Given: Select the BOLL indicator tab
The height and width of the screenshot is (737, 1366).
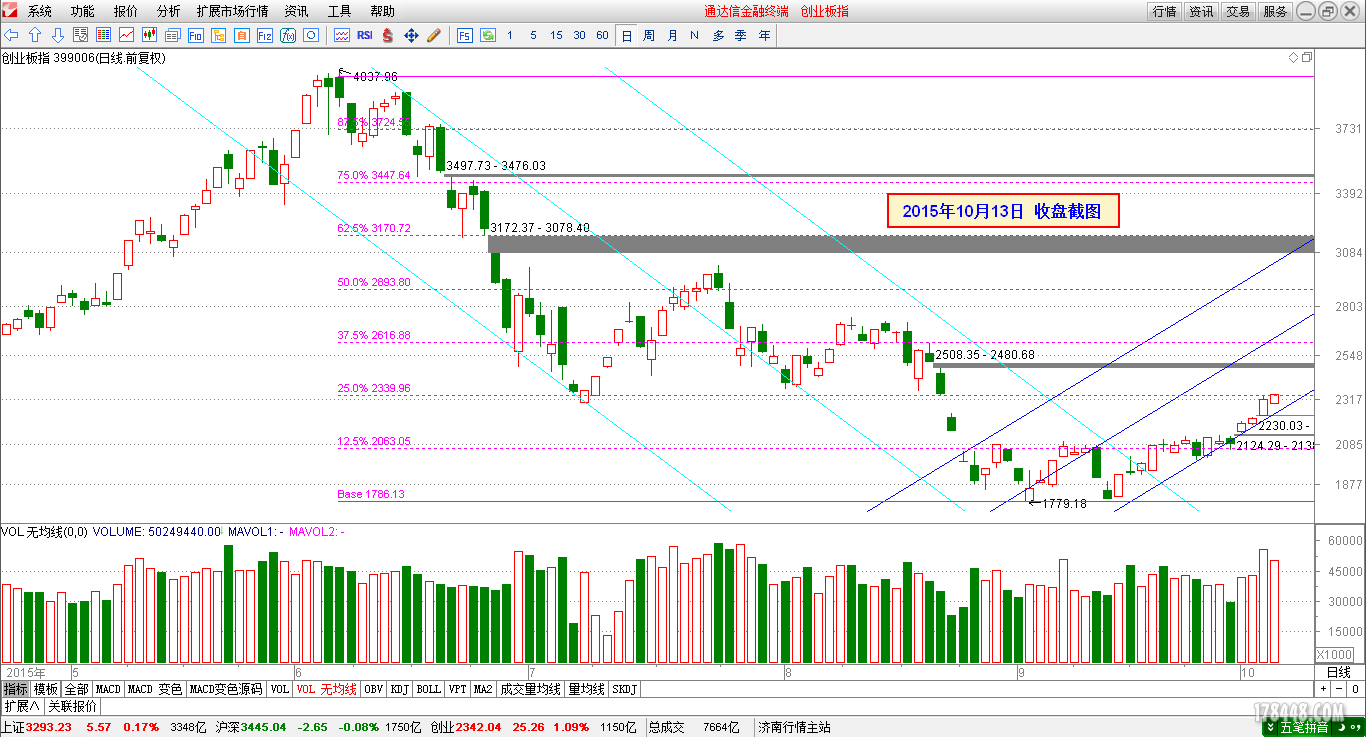Looking at the screenshot, I should [429, 689].
